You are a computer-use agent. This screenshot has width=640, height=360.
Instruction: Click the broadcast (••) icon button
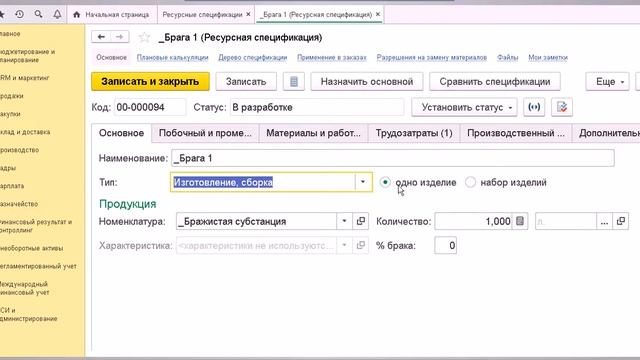534,107
